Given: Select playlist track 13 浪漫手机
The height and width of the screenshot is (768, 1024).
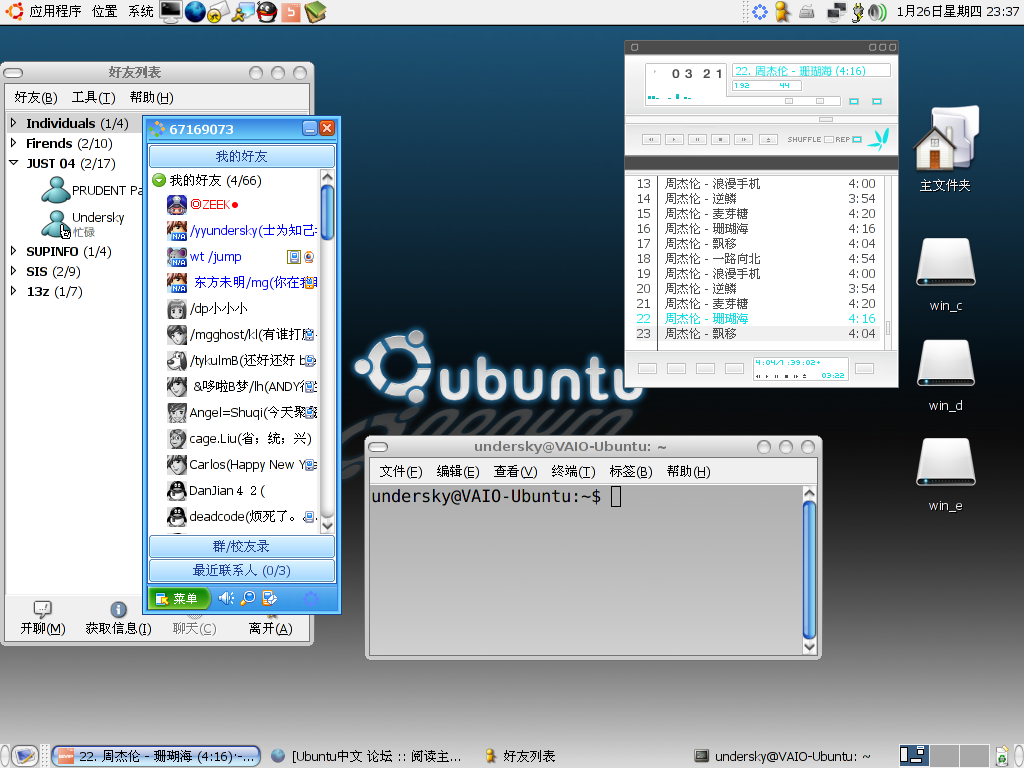Looking at the screenshot, I should pyautogui.click(x=756, y=184).
